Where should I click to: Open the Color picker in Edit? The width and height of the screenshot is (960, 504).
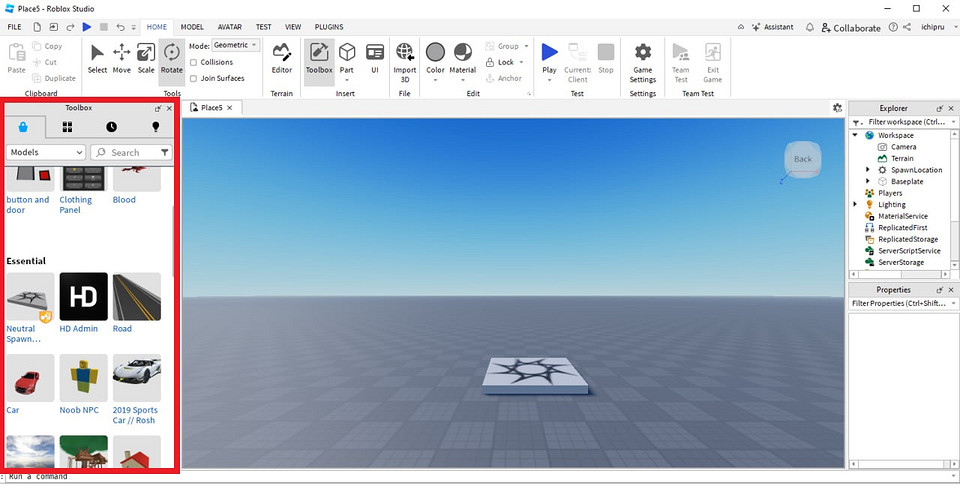point(435,58)
